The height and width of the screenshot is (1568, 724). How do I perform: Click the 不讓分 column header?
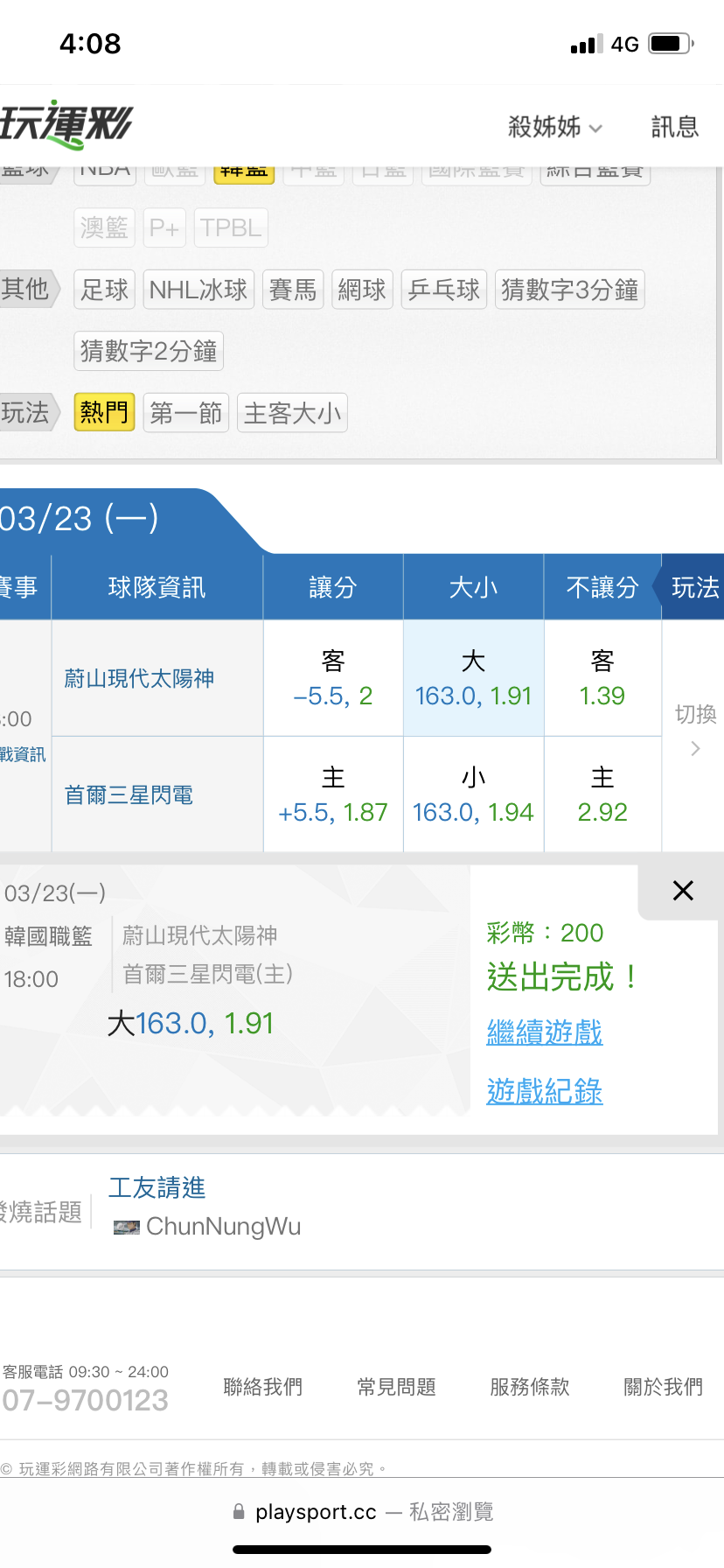tap(602, 587)
